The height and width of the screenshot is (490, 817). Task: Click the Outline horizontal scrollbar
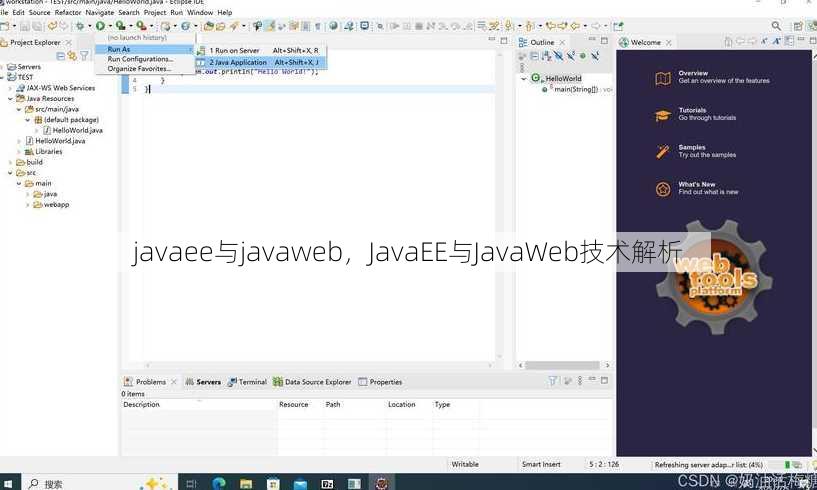point(564,365)
